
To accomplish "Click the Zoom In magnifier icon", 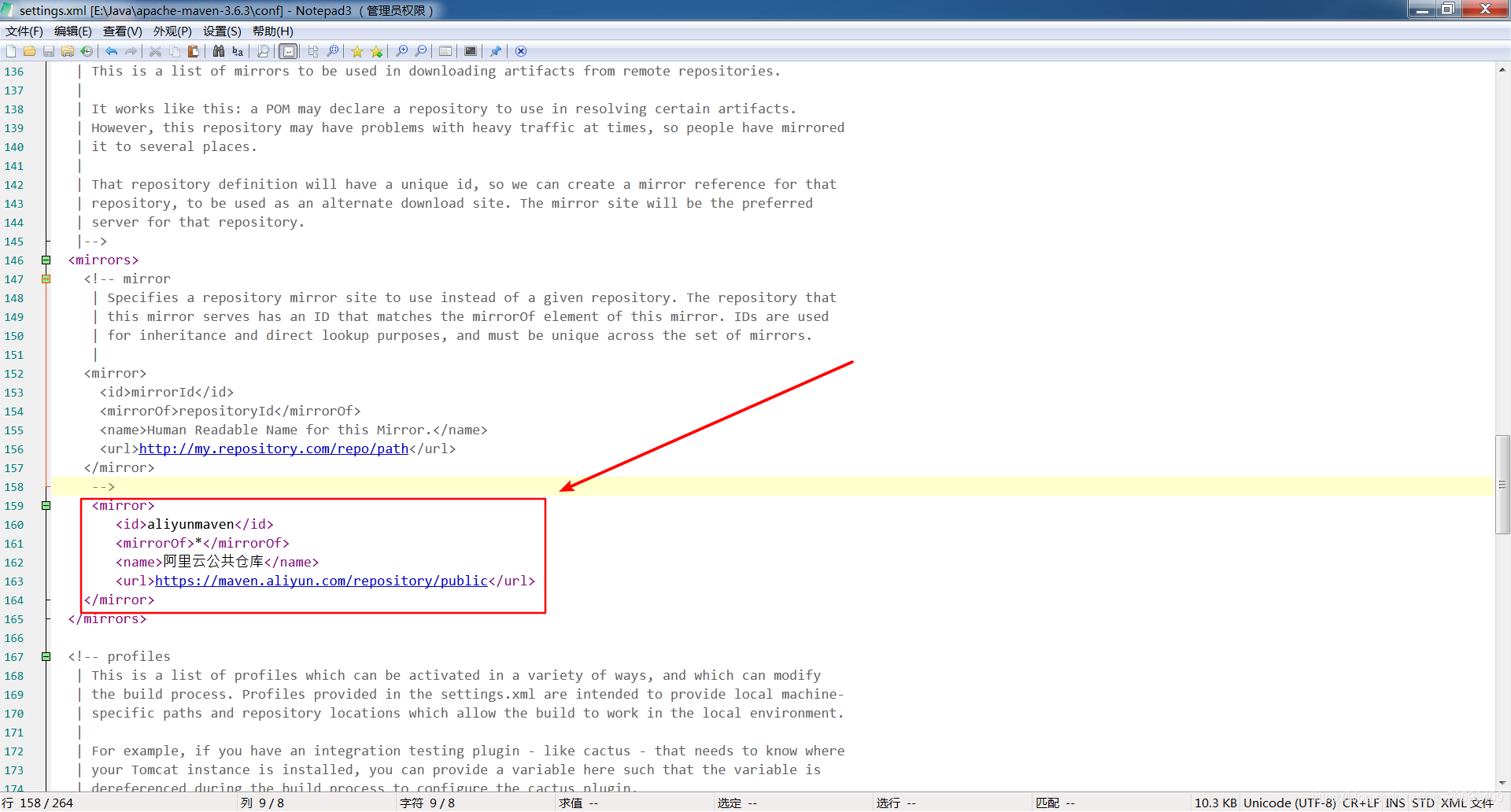I will [401, 51].
